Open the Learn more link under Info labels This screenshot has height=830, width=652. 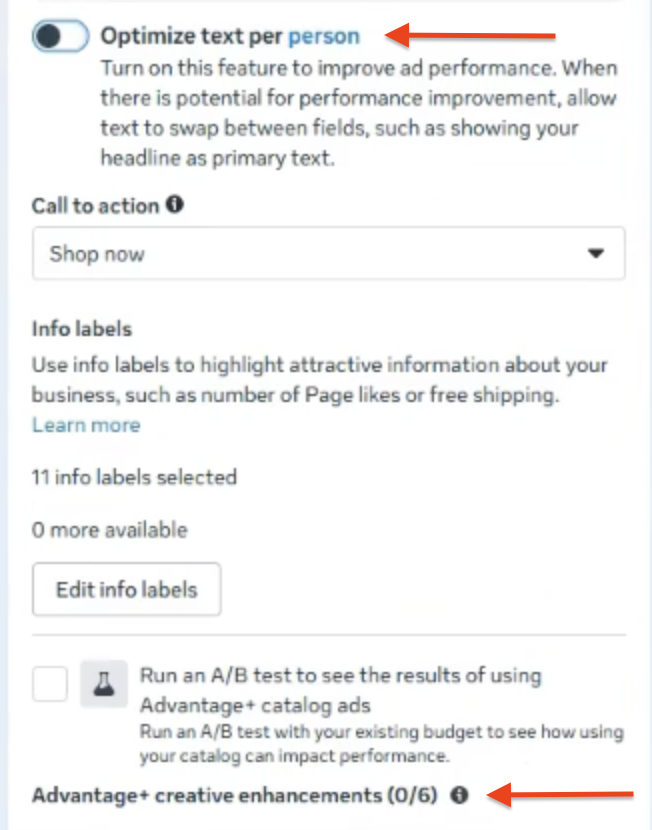86,425
